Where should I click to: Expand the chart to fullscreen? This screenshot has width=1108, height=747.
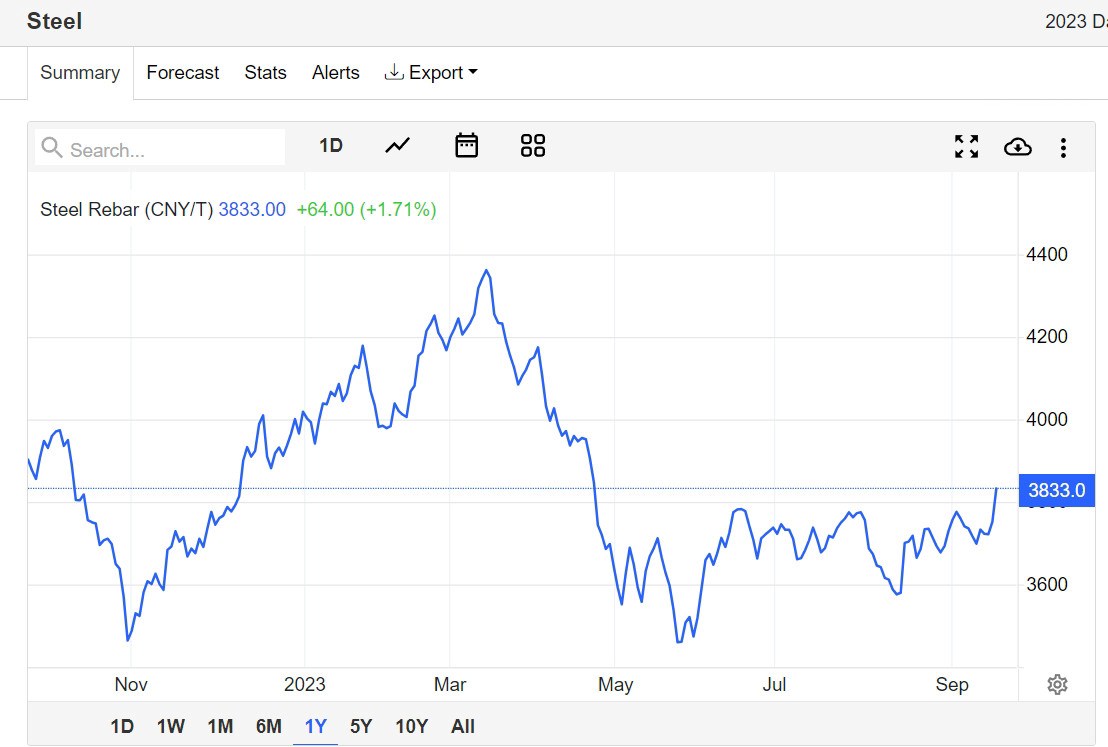[x=966, y=146]
